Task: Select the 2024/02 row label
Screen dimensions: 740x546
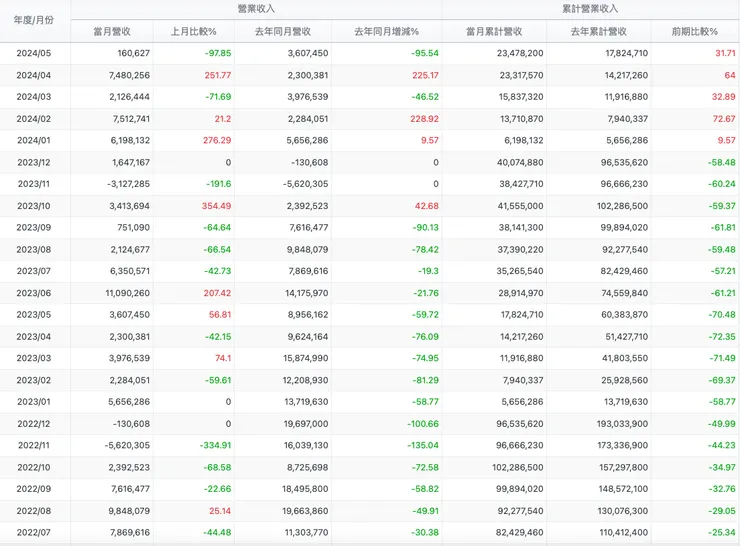Action: point(34,119)
